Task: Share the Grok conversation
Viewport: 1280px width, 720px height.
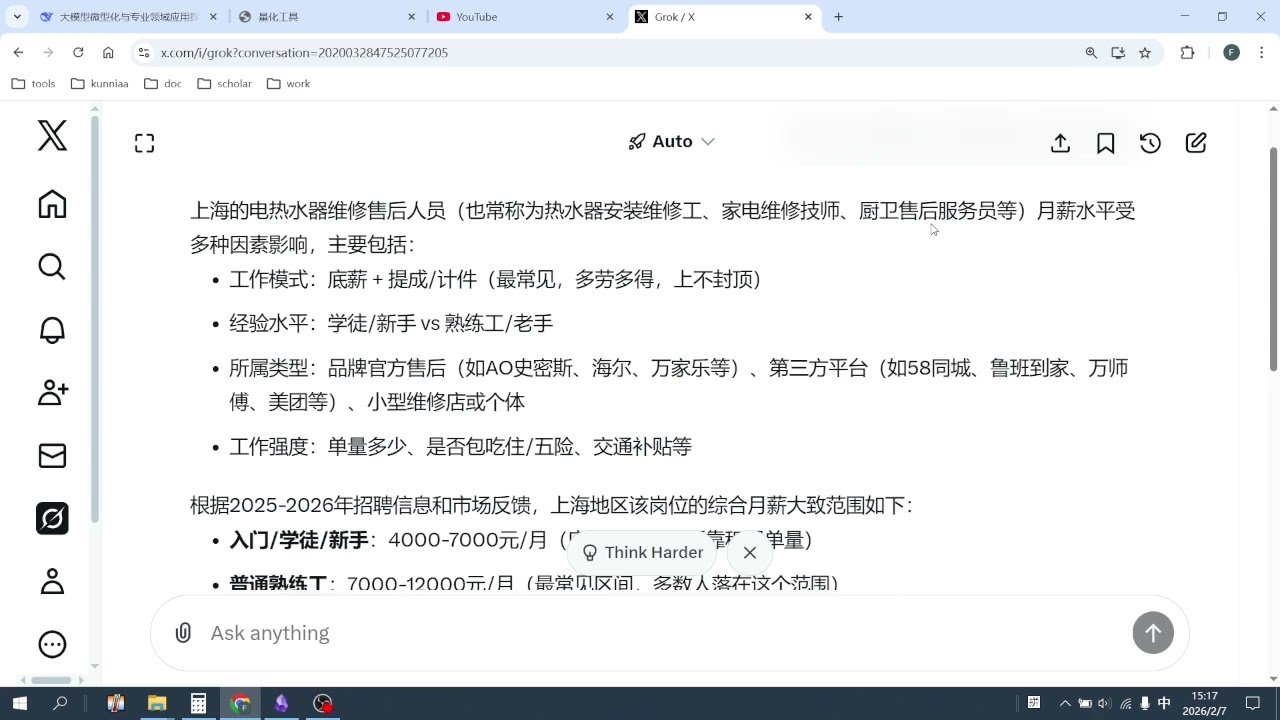Action: coord(1061,143)
